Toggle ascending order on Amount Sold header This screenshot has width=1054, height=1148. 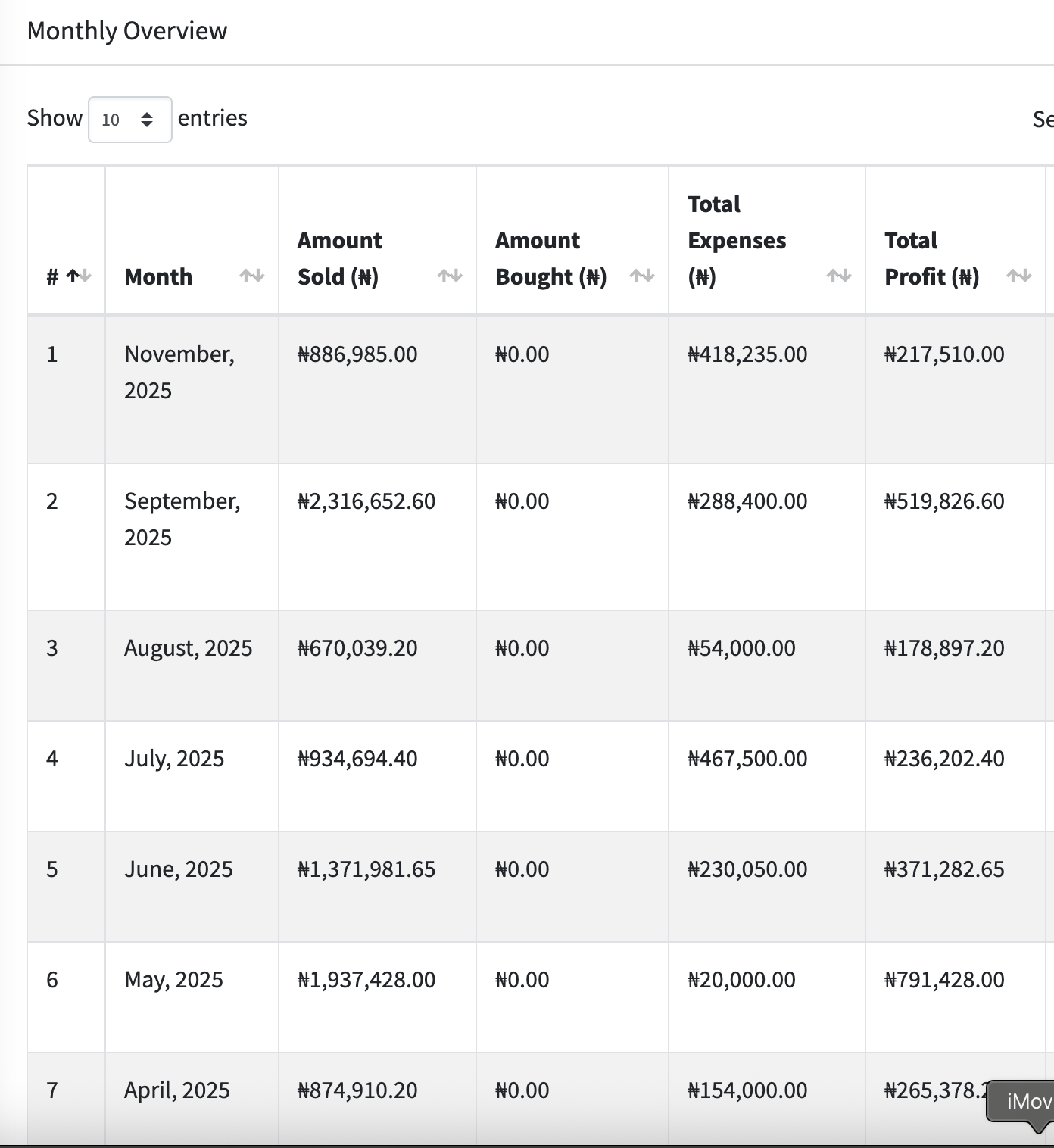click(x=449, y=276)
